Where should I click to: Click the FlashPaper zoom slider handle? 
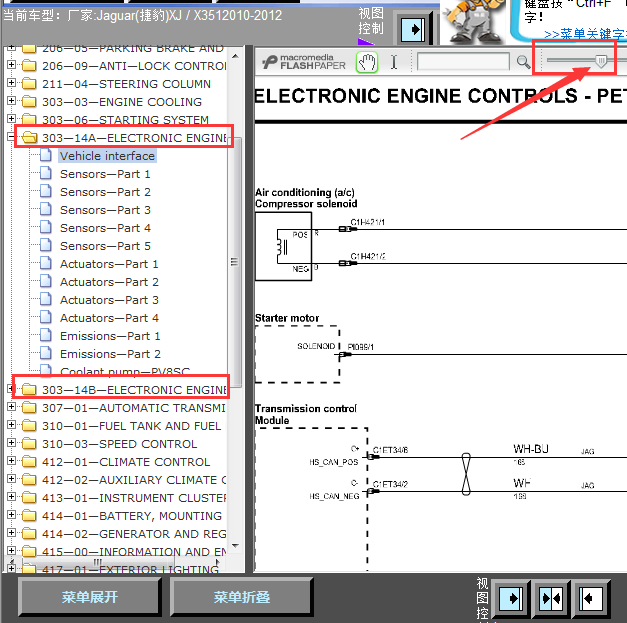pyautogui.click(x=601, y=61)
